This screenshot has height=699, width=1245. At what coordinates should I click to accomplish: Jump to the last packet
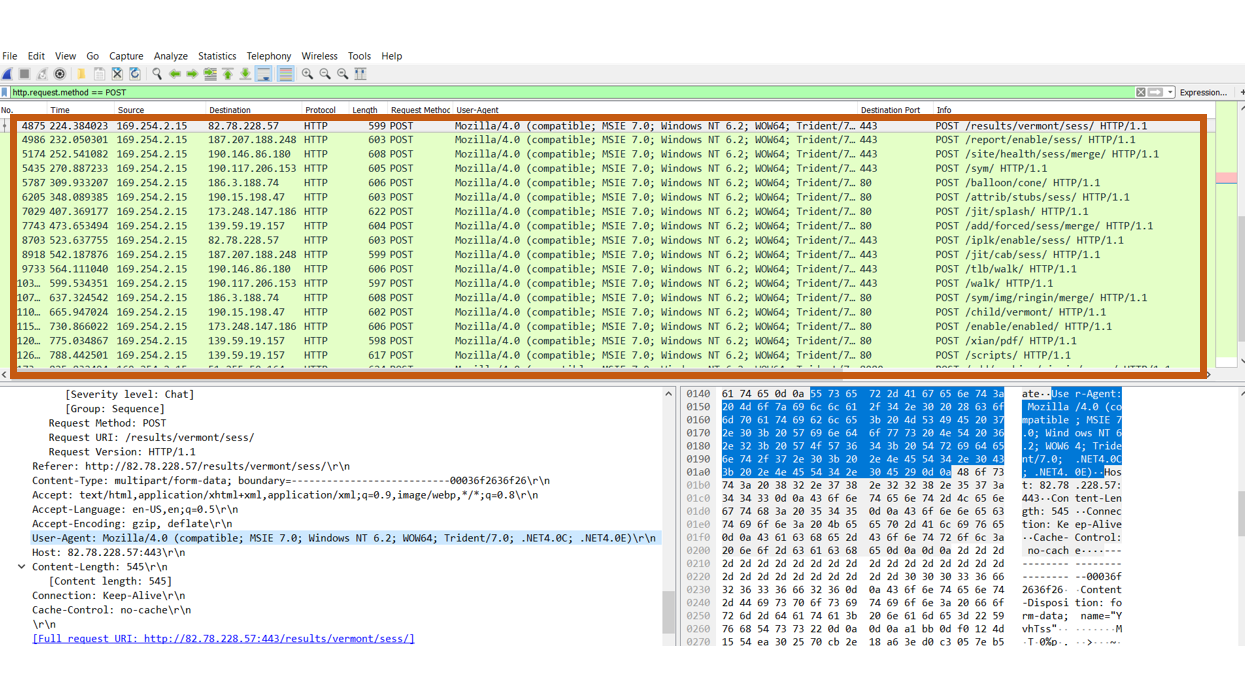pos(245,74)
